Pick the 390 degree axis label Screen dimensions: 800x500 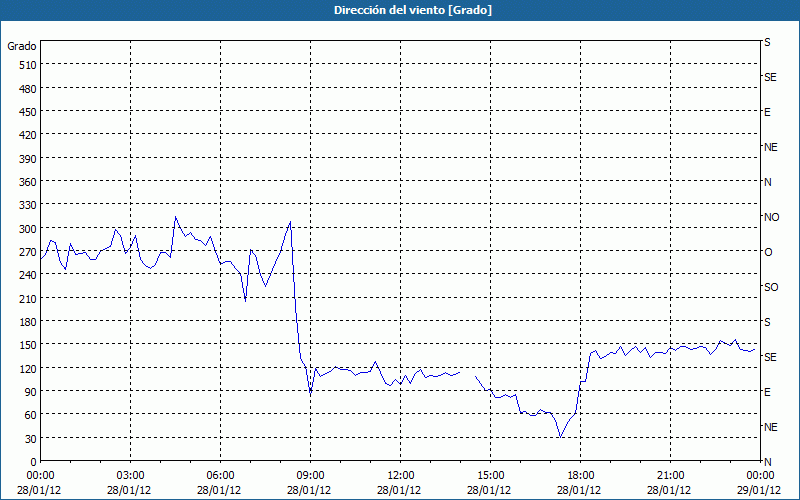point(28,159)
